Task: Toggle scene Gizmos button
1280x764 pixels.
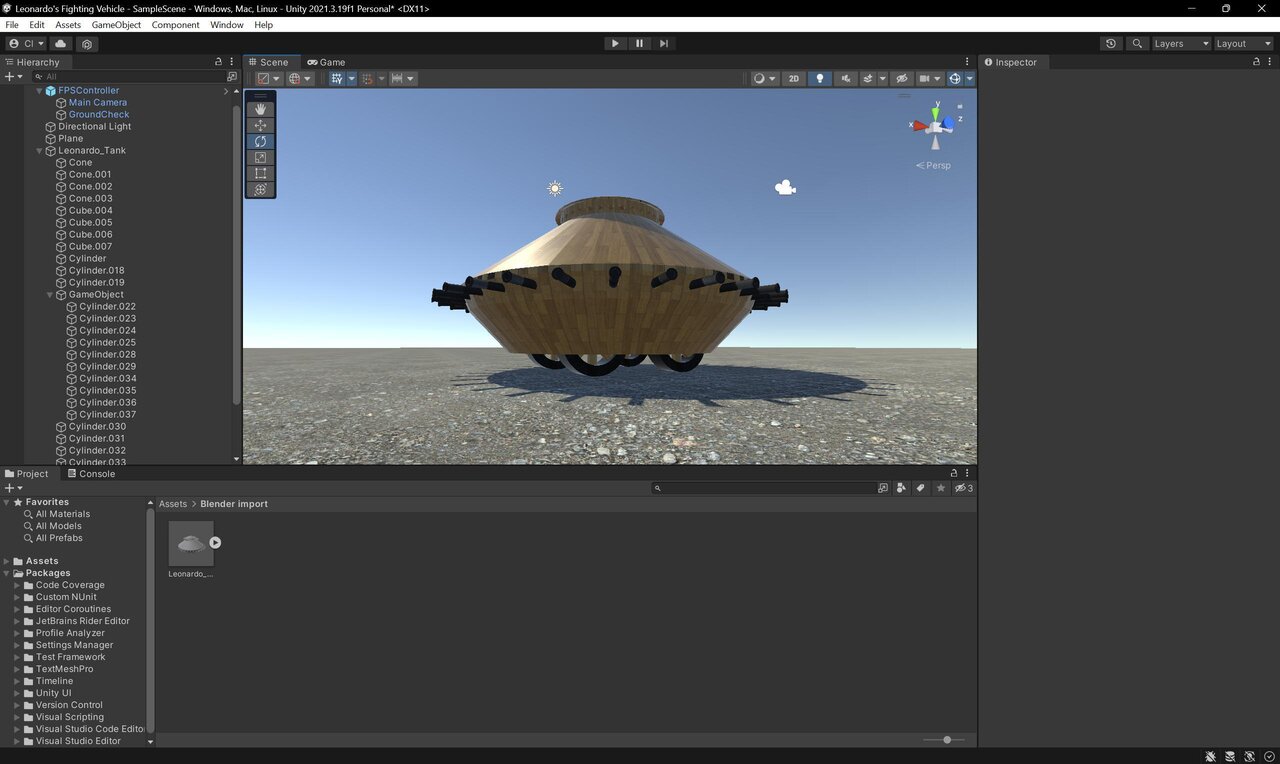Action: [955, 78]
